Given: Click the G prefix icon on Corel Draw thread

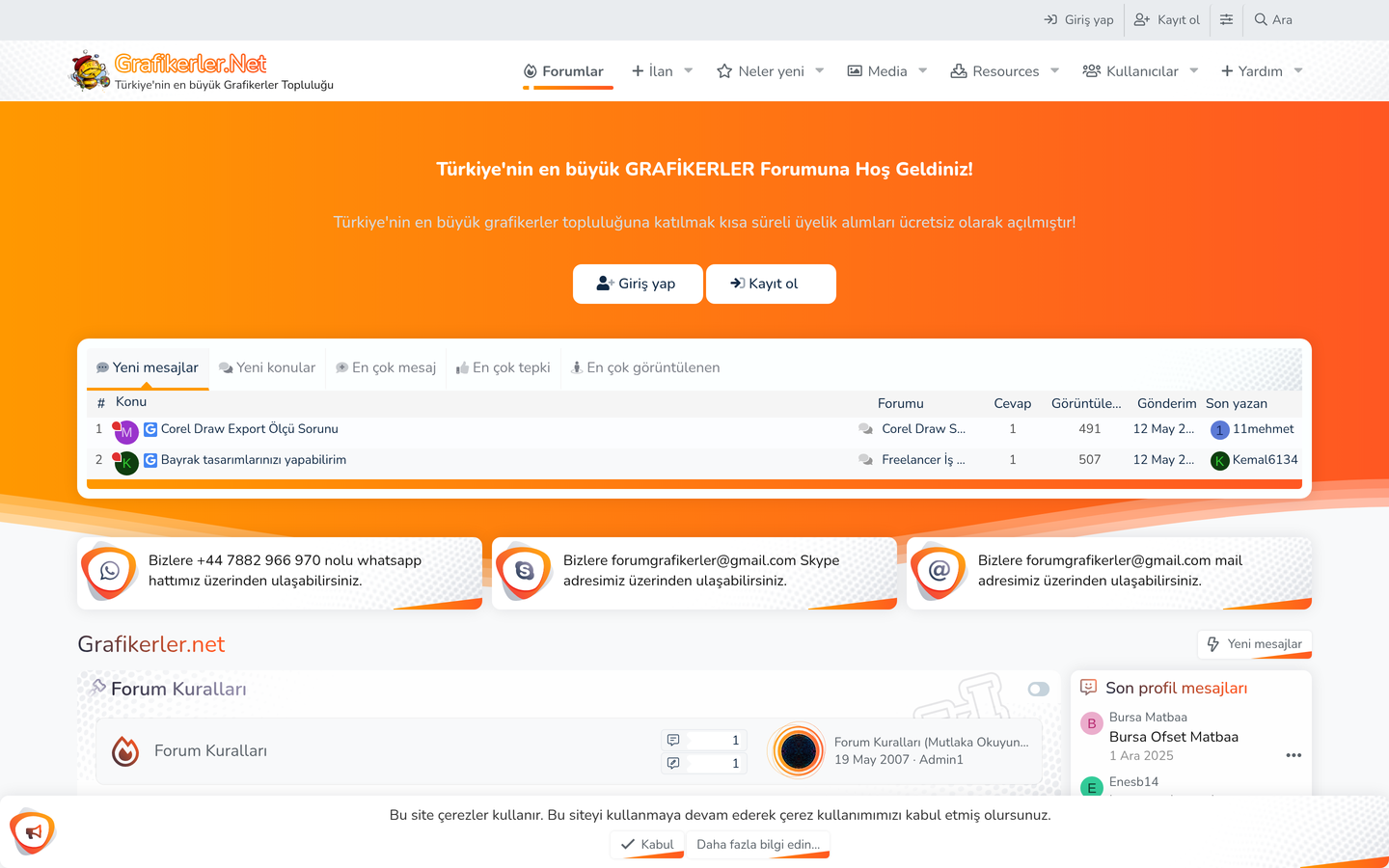Looking at the screenshot, I should 150,429.
